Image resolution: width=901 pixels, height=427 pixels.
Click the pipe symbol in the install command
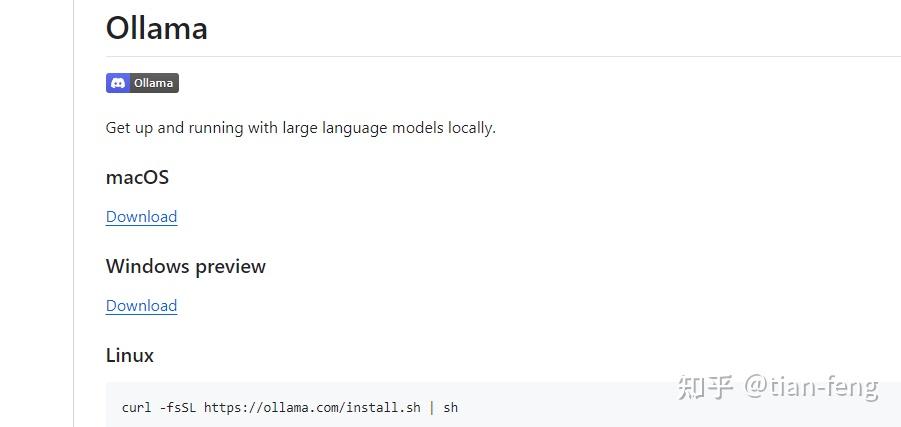(430, 408)
